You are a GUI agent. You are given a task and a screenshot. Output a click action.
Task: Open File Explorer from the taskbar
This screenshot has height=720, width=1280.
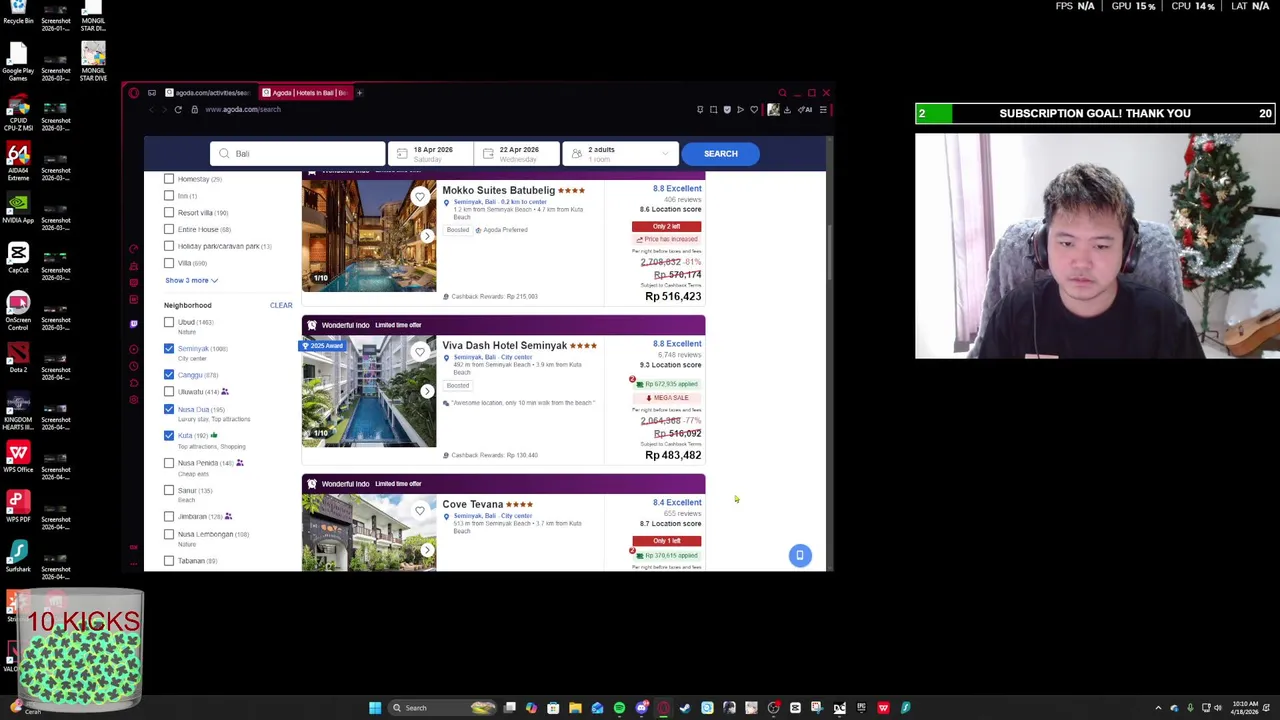[x=575, y=708]
